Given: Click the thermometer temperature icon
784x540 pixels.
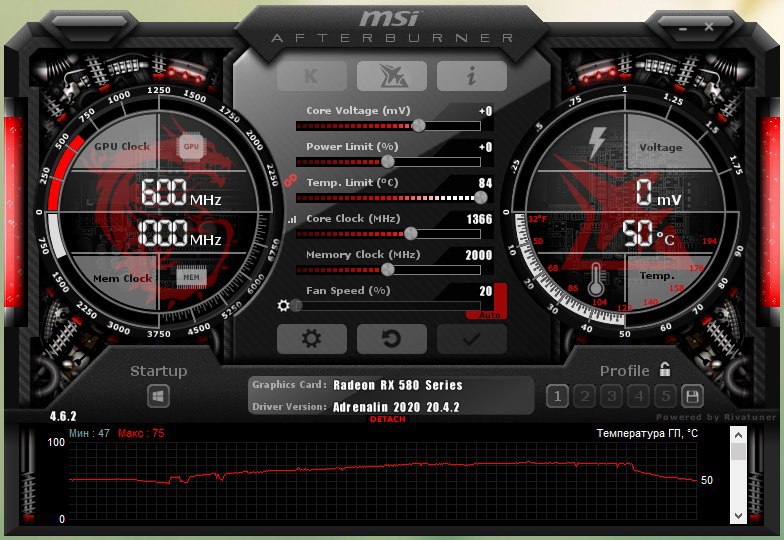Looking at the screenshot, I should 596,280.
